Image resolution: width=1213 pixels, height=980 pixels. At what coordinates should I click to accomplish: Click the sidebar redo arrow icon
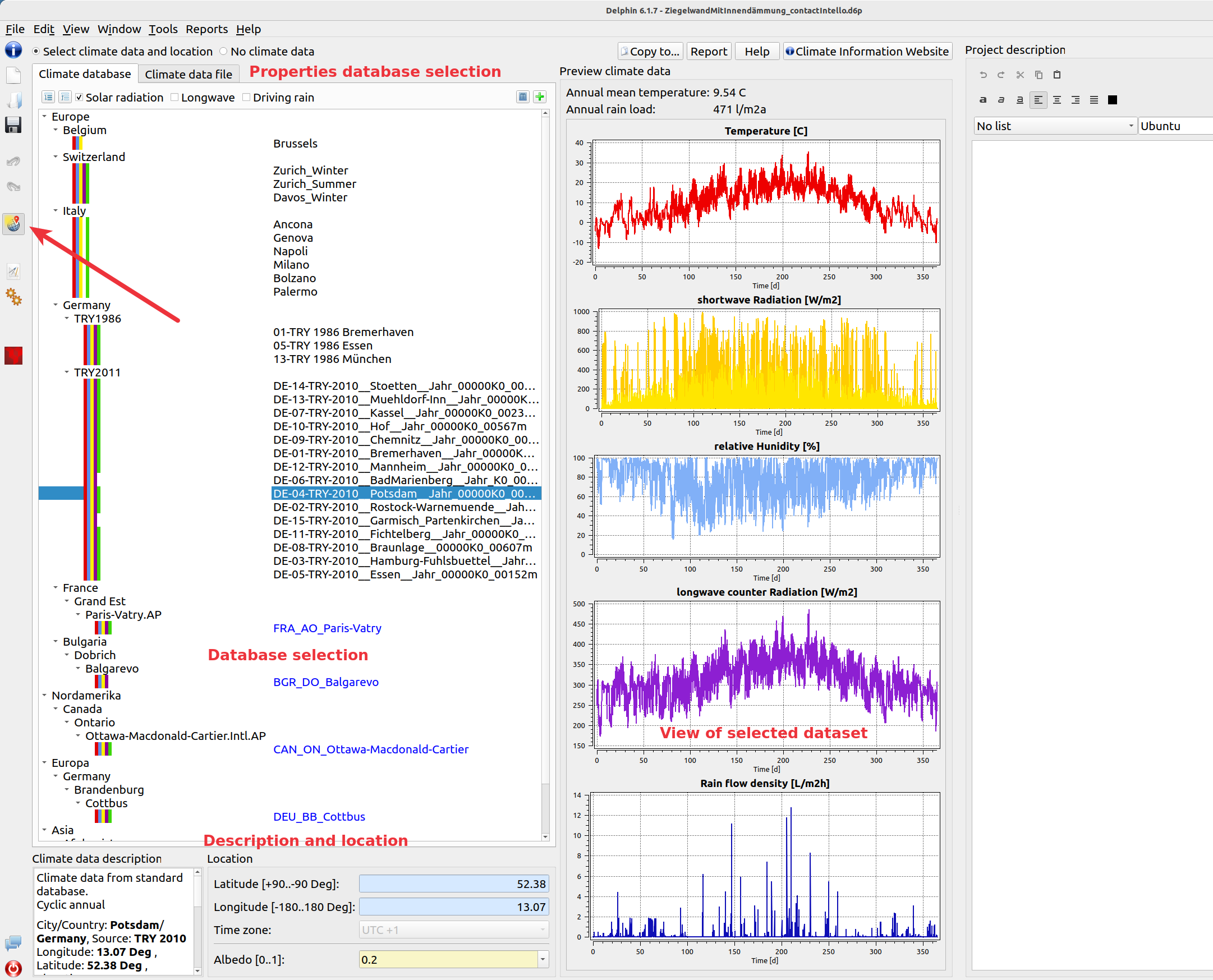pos(13,186)
